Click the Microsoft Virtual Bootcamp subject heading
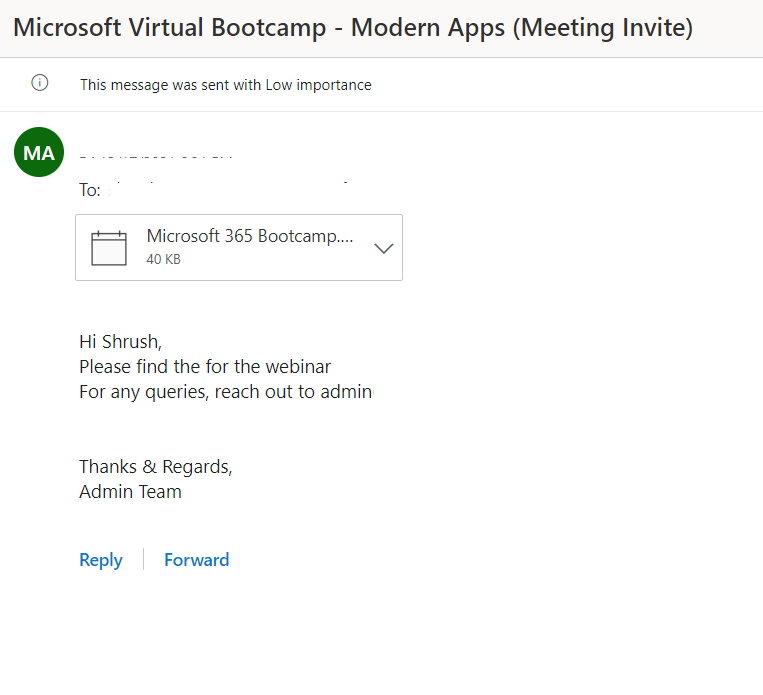Screen dimensions: 763x695 pos(352,27)
